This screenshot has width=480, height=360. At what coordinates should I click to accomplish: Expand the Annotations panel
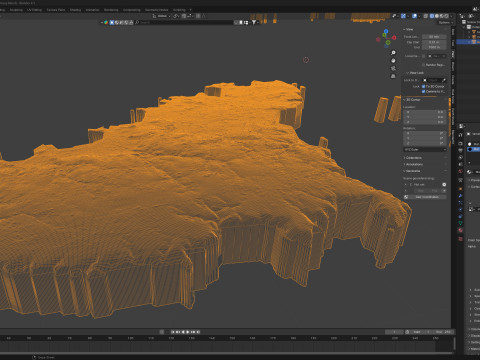click(413, 164)
